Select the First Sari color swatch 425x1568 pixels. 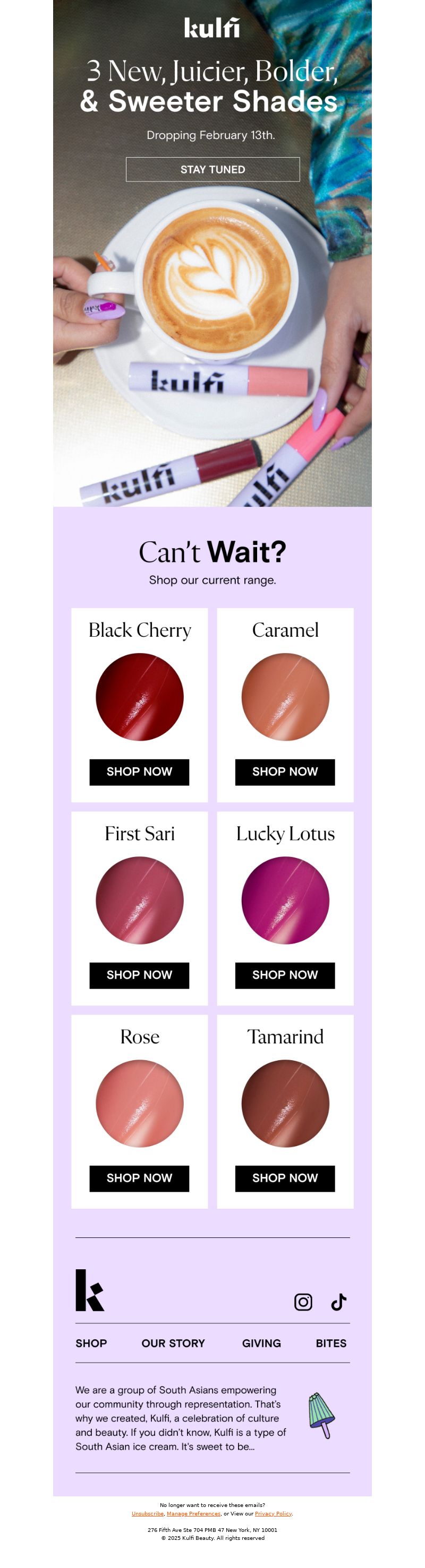[x=140, y=900]
